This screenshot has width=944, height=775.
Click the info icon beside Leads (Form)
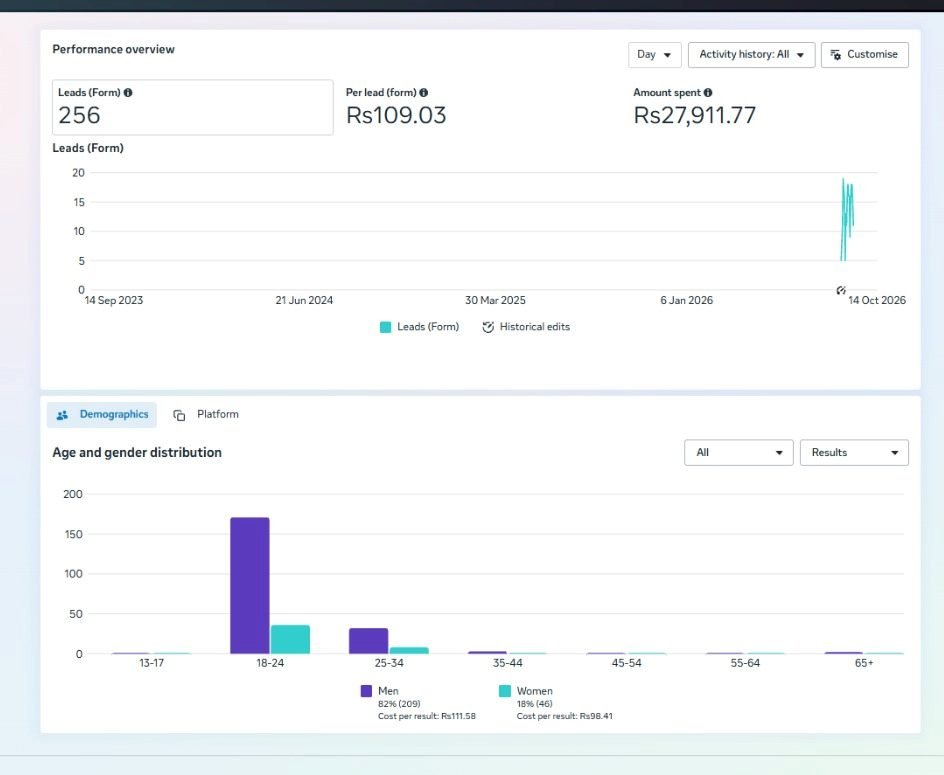[128, 93]
